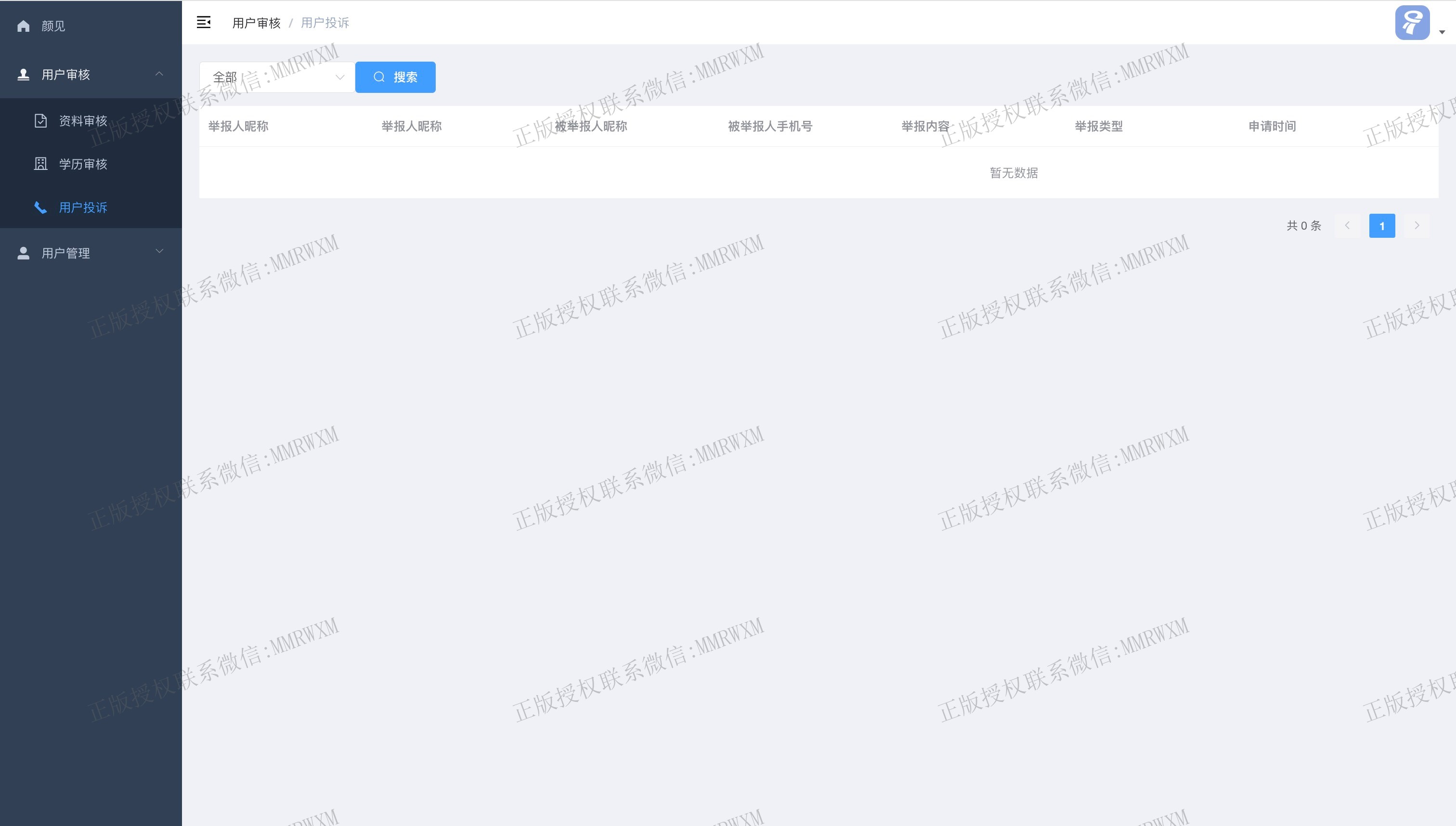The image size is (1456, 826).
Task: Click the previous page arrow
Action: point(1347,226)
